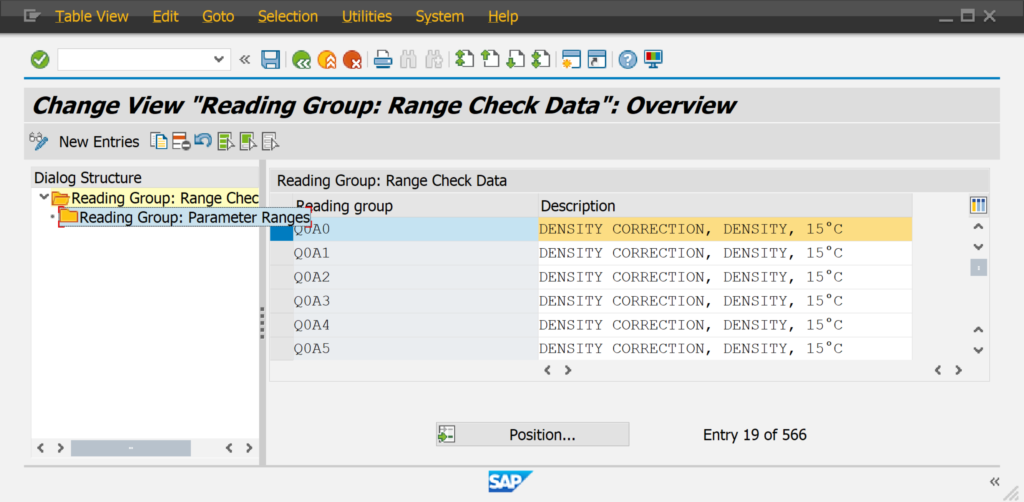Open the Help menu
This screenshot has height=502, width=1024.
[x=503, y=16]
